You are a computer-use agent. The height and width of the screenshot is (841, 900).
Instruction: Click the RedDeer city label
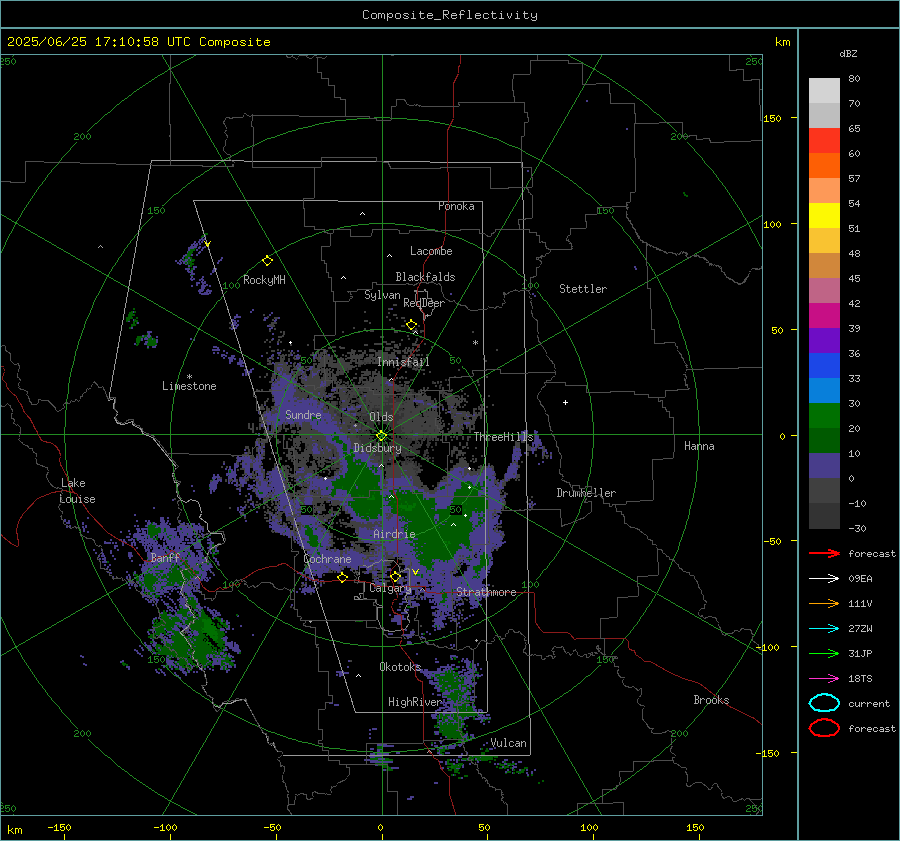424,303
